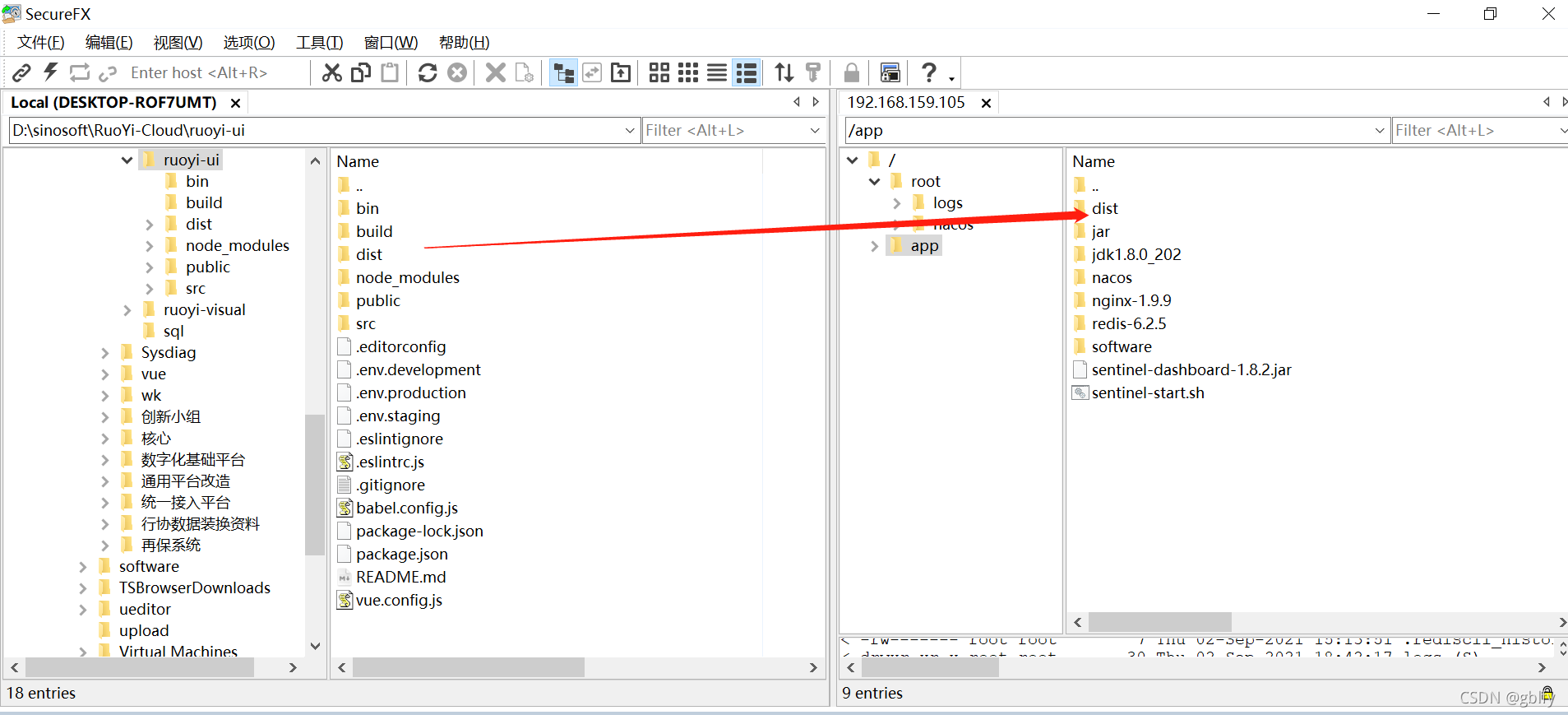Open the 视图(V) menu

[178, 43]
